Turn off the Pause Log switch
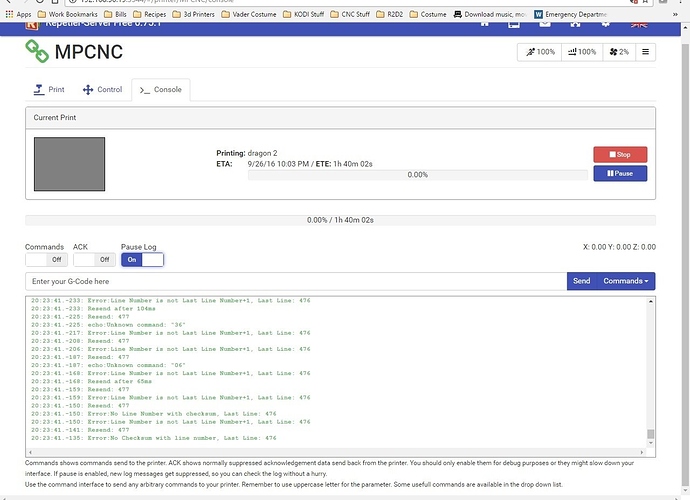This screenshot has height=500, width=690. click(142, 260)
